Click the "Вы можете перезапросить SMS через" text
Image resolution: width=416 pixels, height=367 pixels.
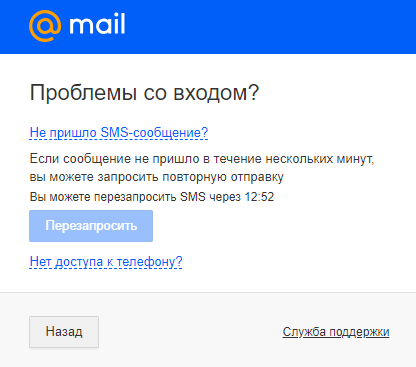pos(135,197)
